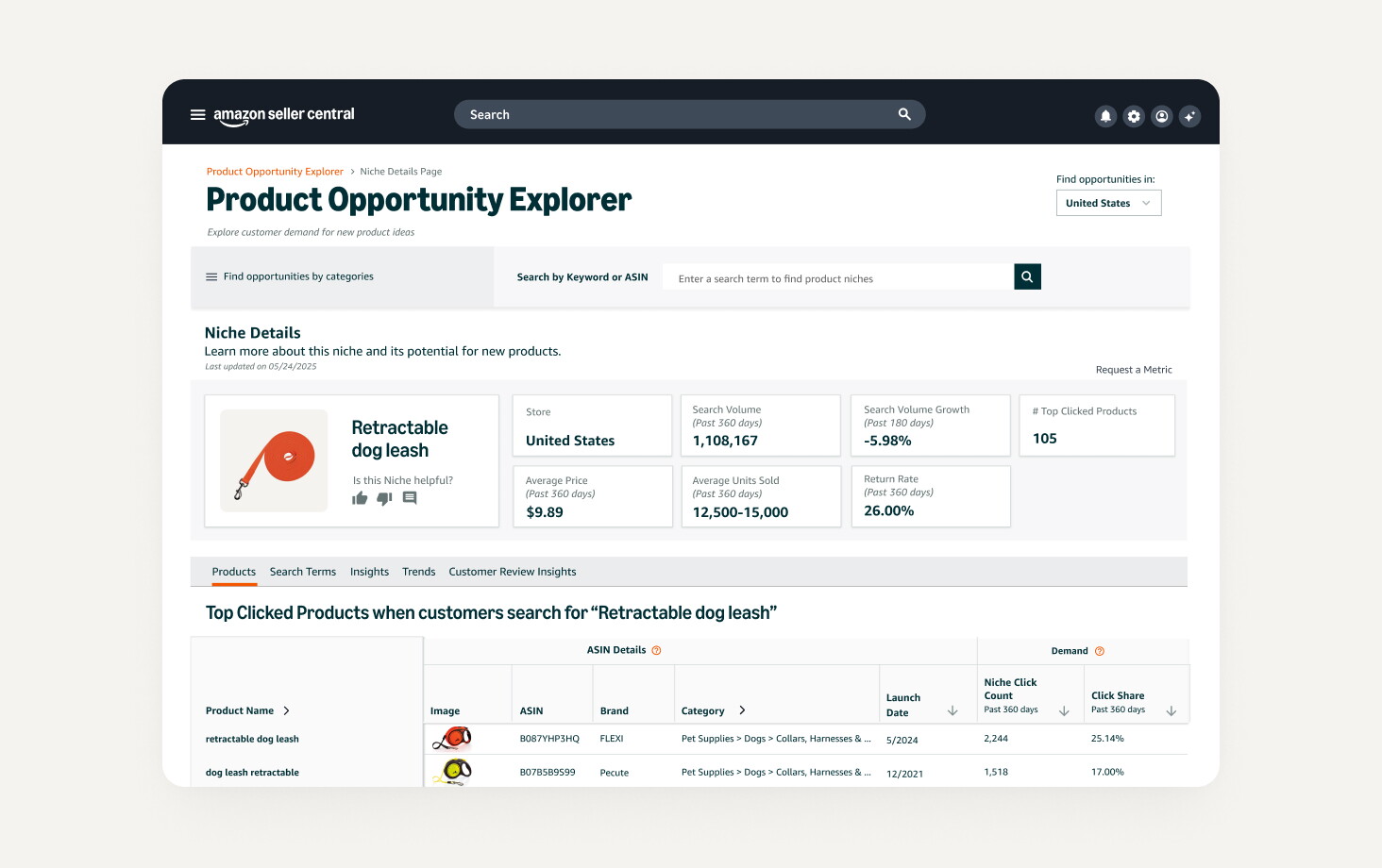1382x868 pixels.
Task: Open notifications bell icon
Action: click(1105, 116)
